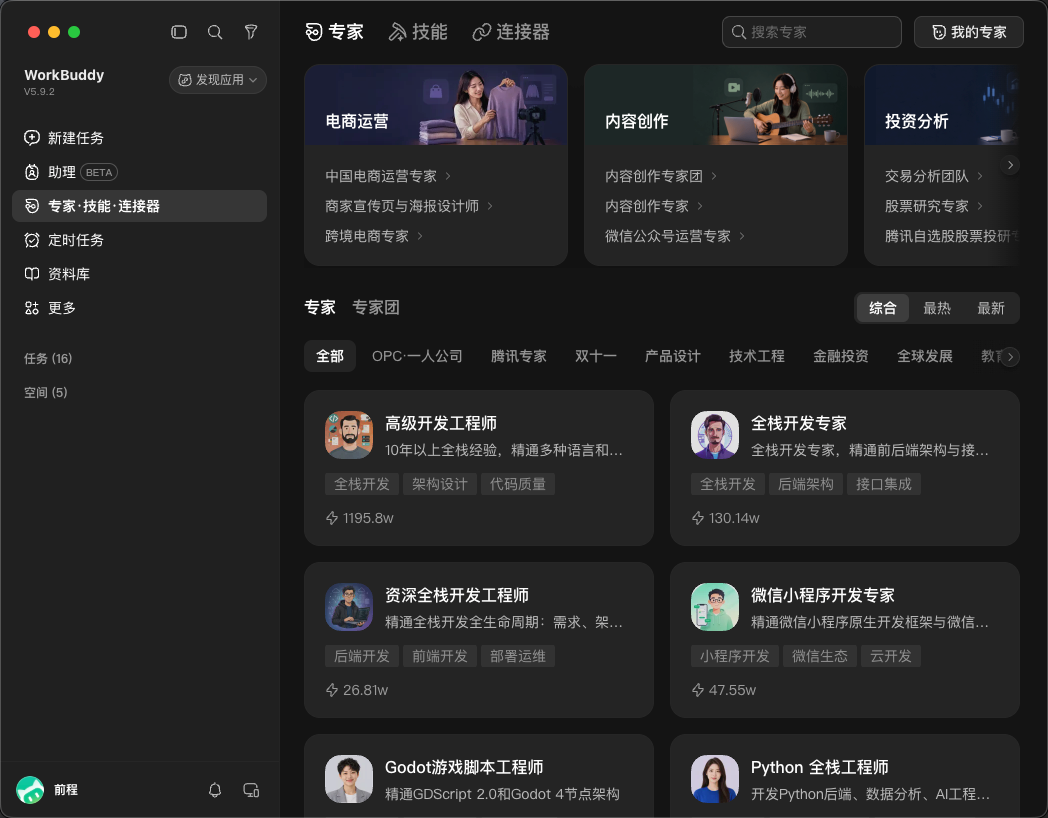The width and height of the screenshot is (1048, 818).
Task: Filter by 双十一
Action: click(x=596, y=356)
